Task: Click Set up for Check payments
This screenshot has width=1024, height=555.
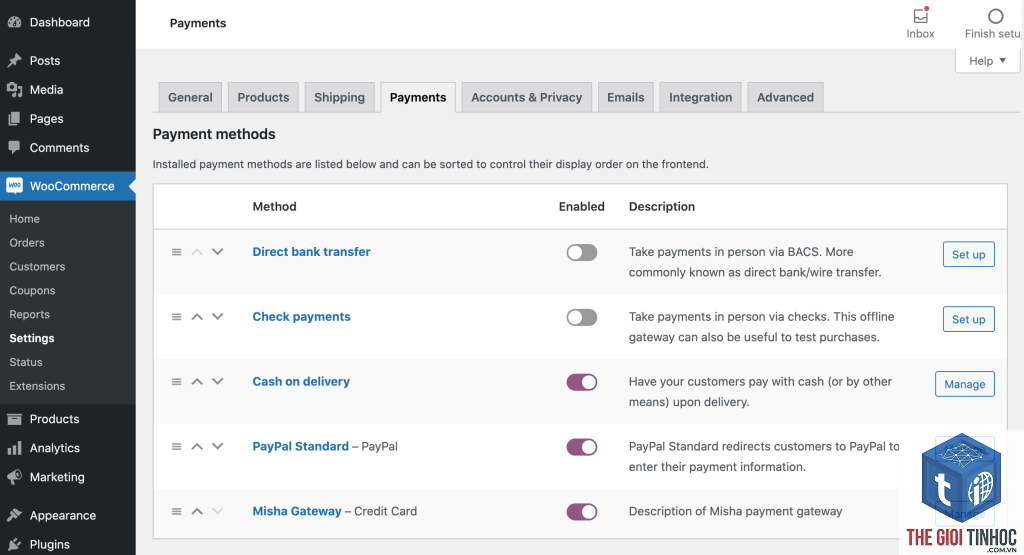Action: click(968, 319)
